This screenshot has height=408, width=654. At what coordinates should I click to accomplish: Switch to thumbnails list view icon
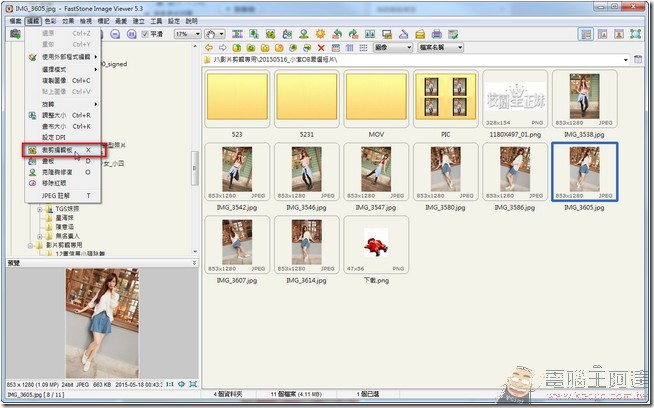tap(335, 48)
